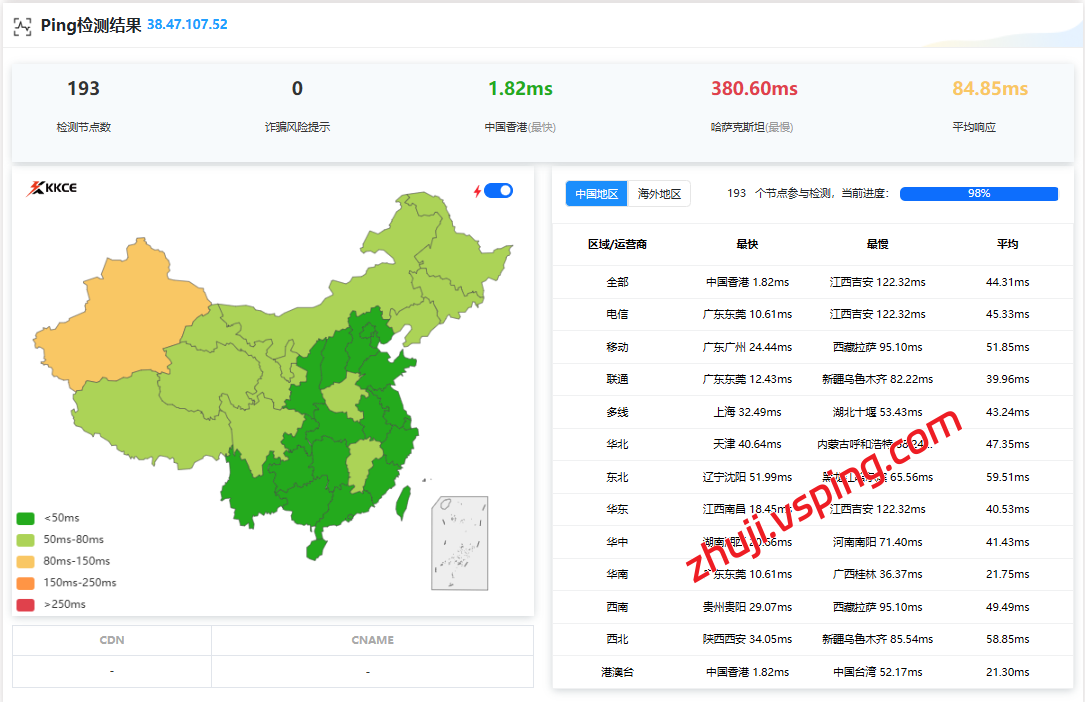Select the red >250ms legend swatch

[26, 604]
